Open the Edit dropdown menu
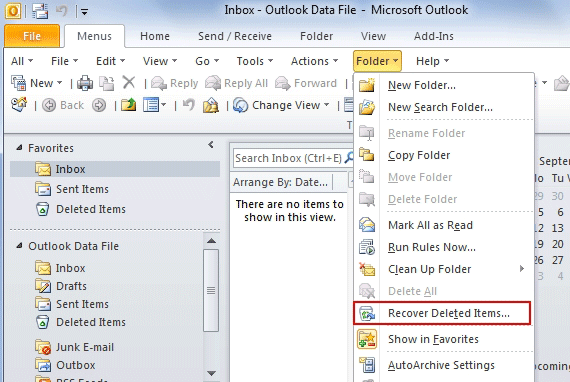Screen dimensions: 570x382 click(110, 61)
